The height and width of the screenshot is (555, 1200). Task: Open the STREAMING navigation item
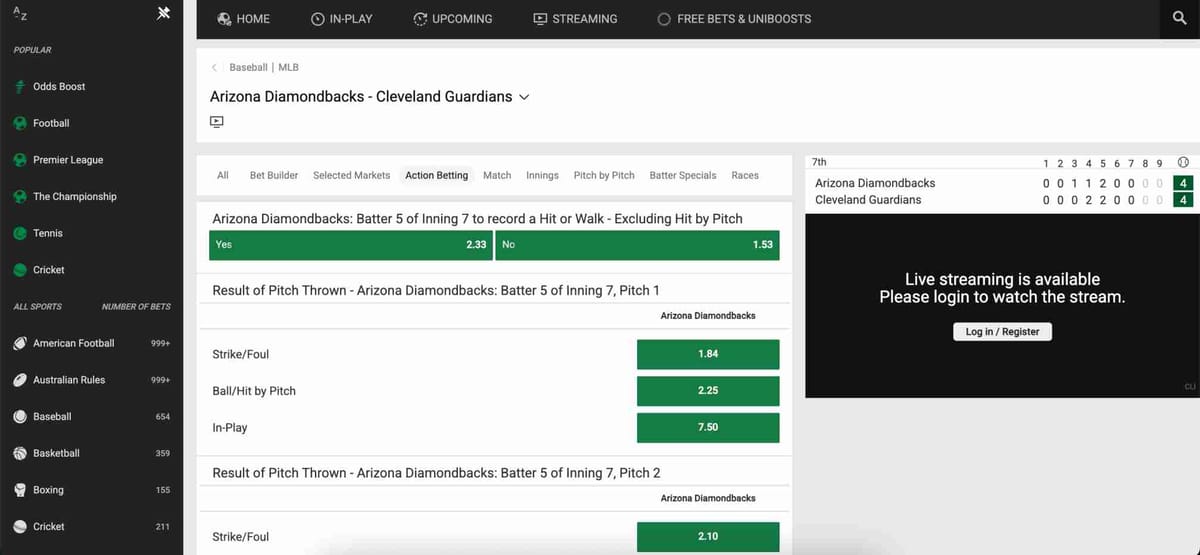(x=576, y=19)
